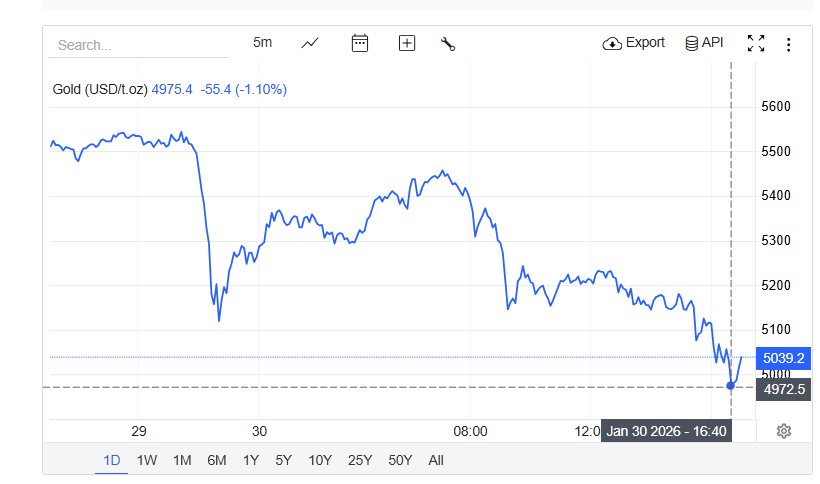This screenshot has width=820, height=484.
Task: Click the add comparison plus icon
Action: click(x=407, y=43)
